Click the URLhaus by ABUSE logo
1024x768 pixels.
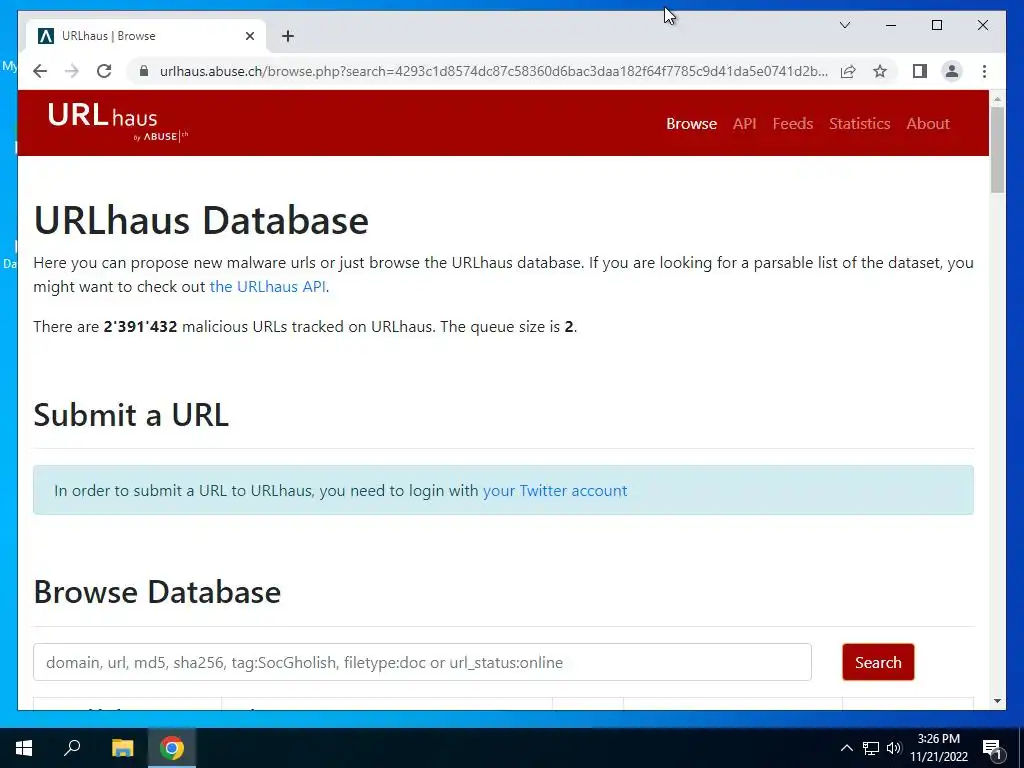click(x=118, y=121)
